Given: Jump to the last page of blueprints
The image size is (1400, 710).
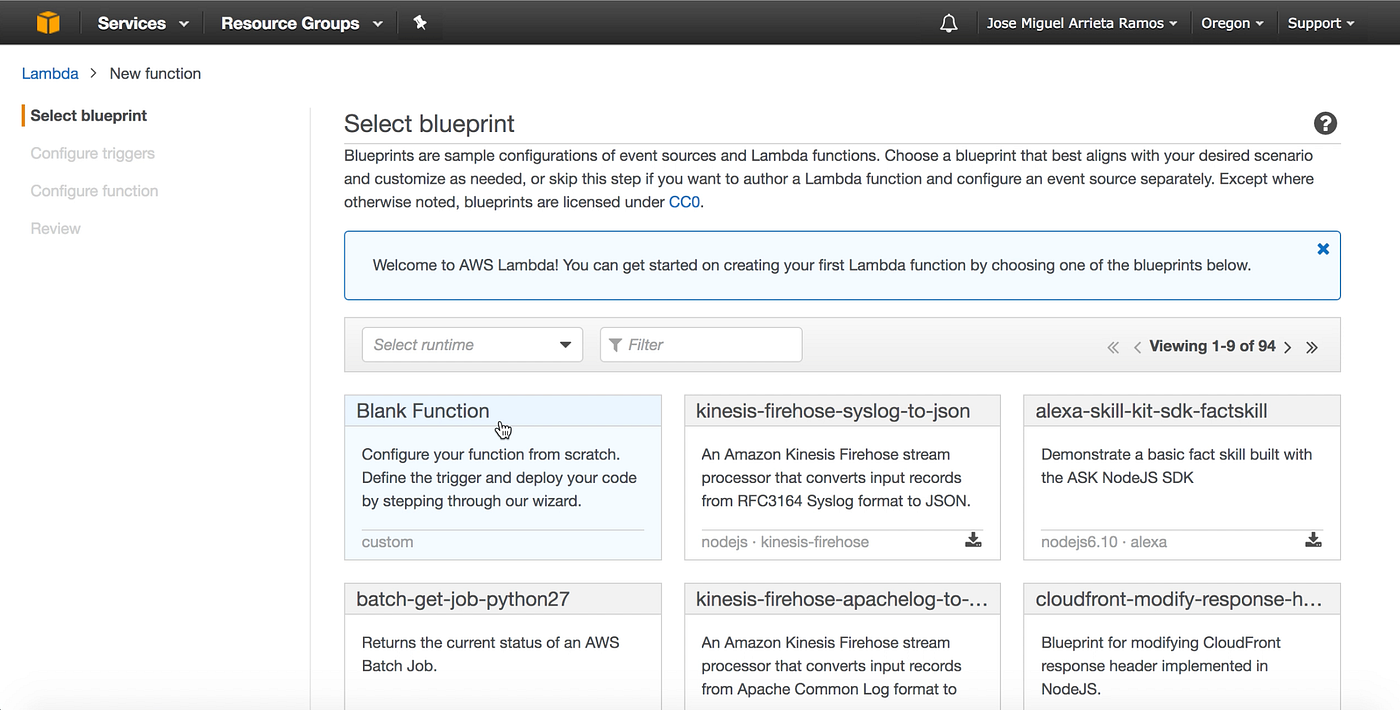Looking at the screenshot, I should pyautogui.click(x=1312, y=347).
